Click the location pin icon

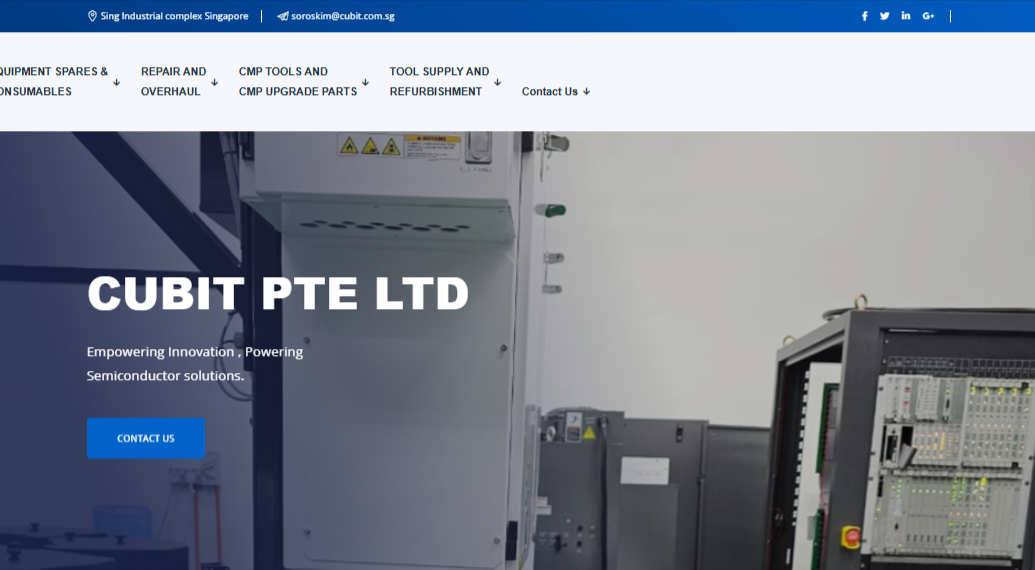point(93,16)
